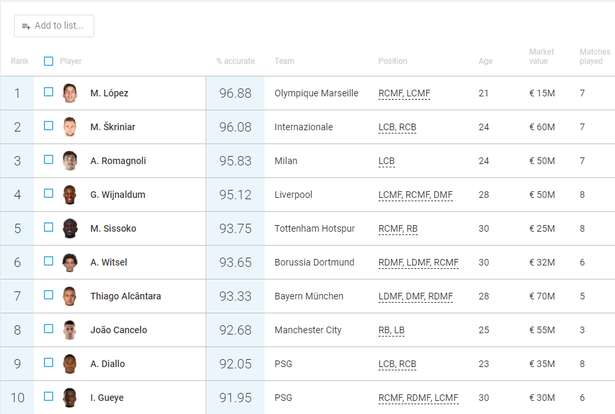Sort by the % accurate column header
The image size is (615, 414).
click(x=235, y=61)
